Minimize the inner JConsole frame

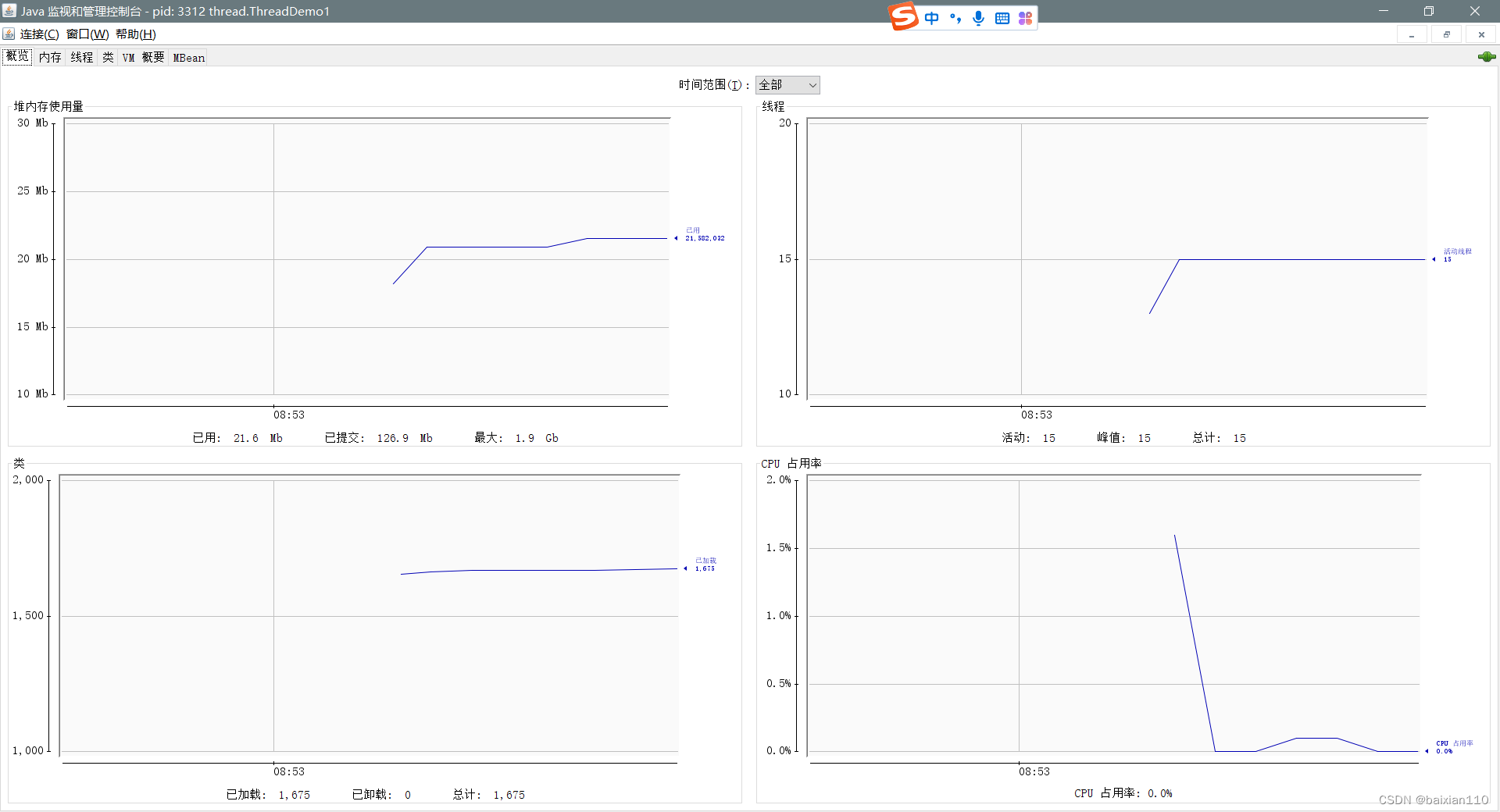1412,34
